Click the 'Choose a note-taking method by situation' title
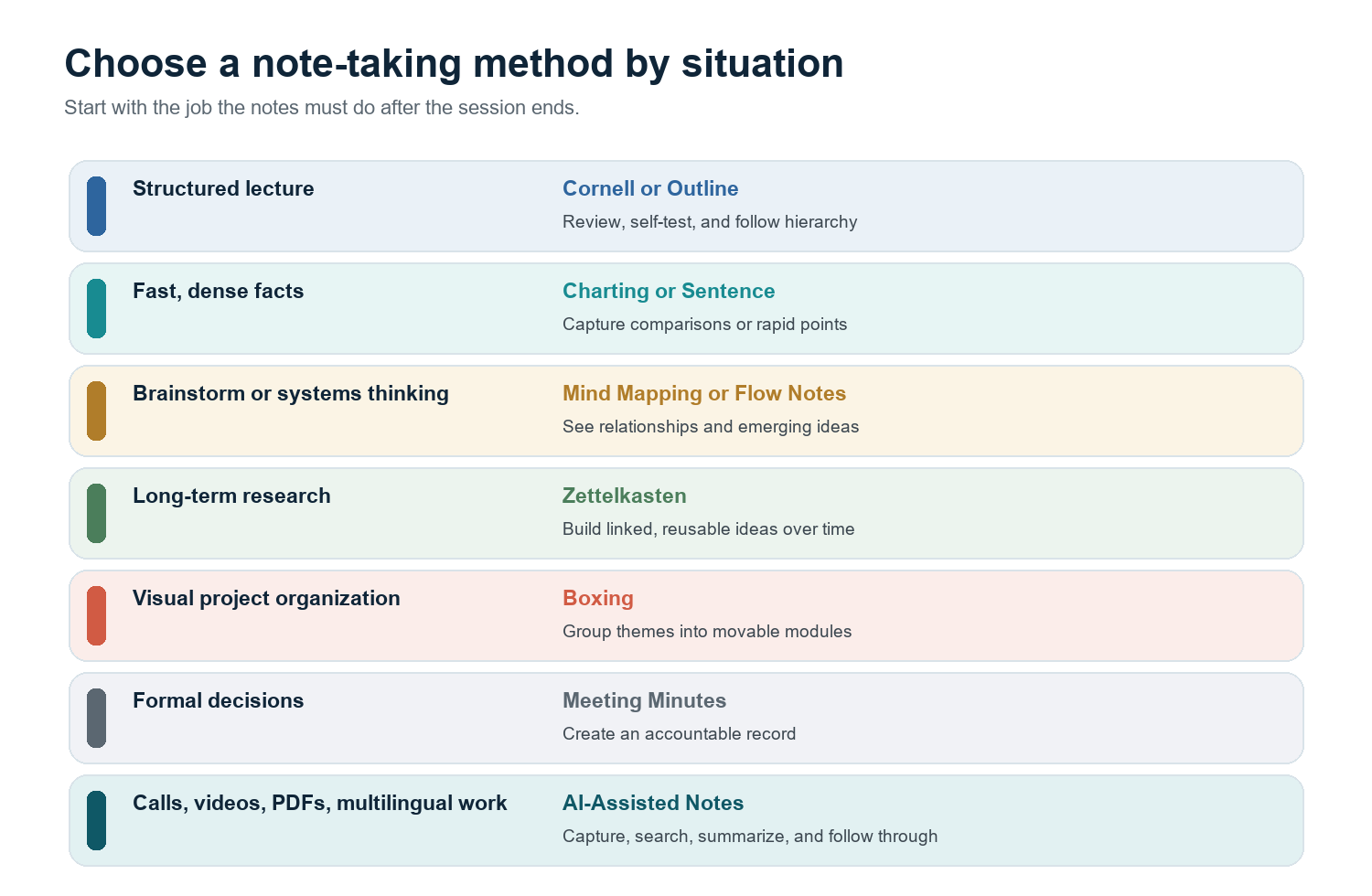 [454, 64]
